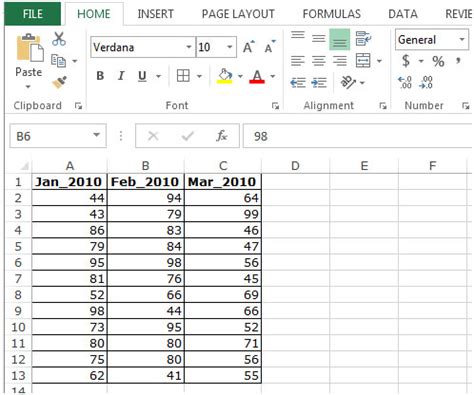The image size is (474, 395).
Task: Open the FILE tab
Action: 33,14
